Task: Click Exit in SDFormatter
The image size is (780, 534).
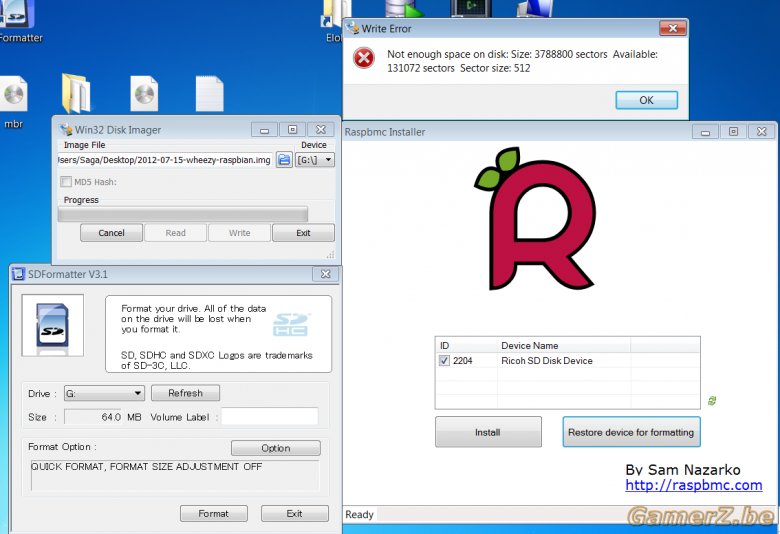Action: pyautogui.click(x=294, y=514)
